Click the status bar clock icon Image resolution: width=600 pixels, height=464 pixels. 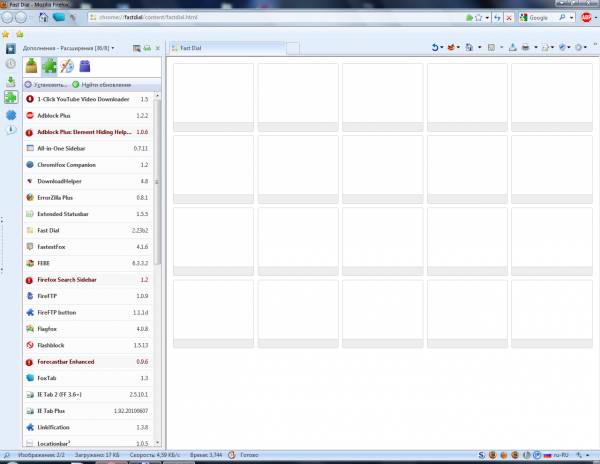232,455
